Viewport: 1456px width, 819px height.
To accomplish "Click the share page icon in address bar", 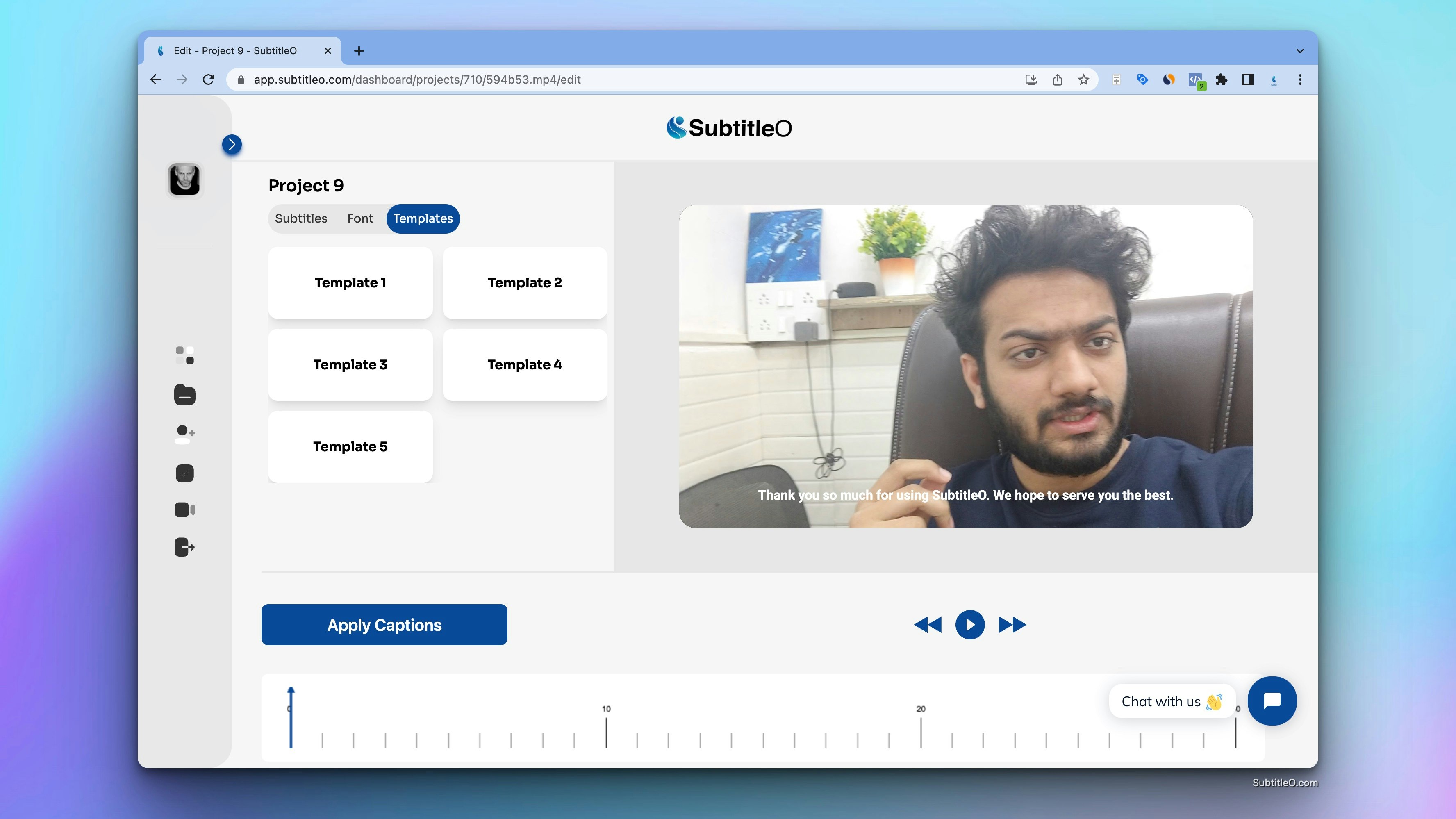I will tap(1058, 80).
